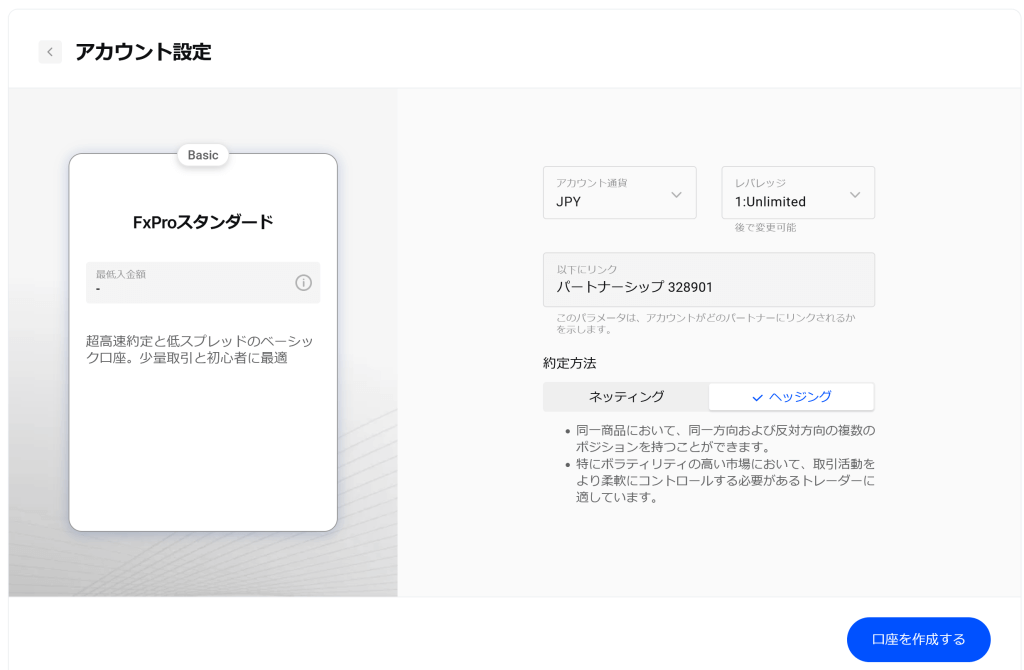This screenshot has height=670, width=1024.
Task: Click the Basic badge on the card
Action: pyautogui.click(x=203, y=155)
